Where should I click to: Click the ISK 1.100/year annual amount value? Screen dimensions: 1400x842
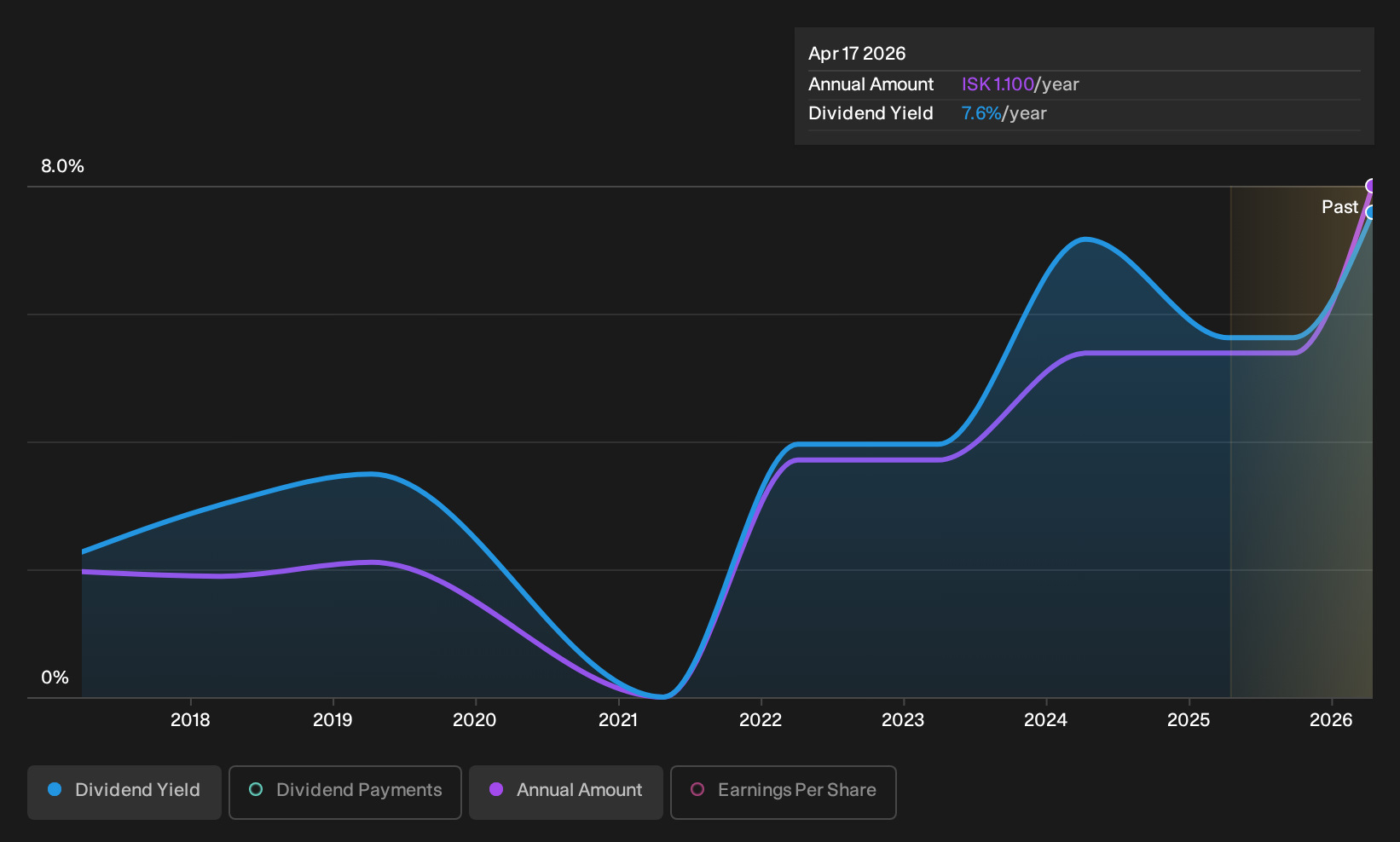point(1021,84)
